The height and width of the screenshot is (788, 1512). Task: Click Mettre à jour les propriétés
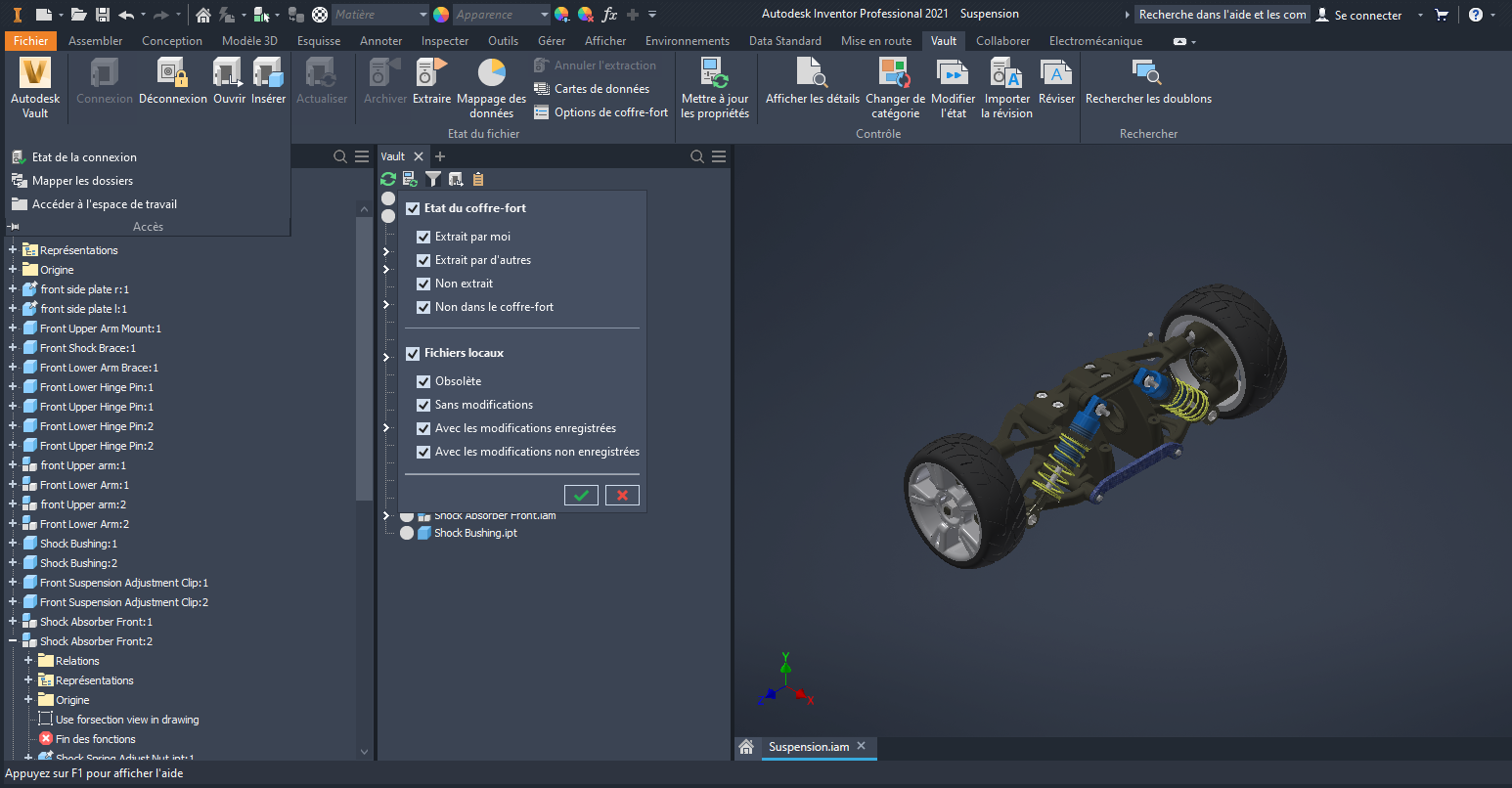point(715,87)
